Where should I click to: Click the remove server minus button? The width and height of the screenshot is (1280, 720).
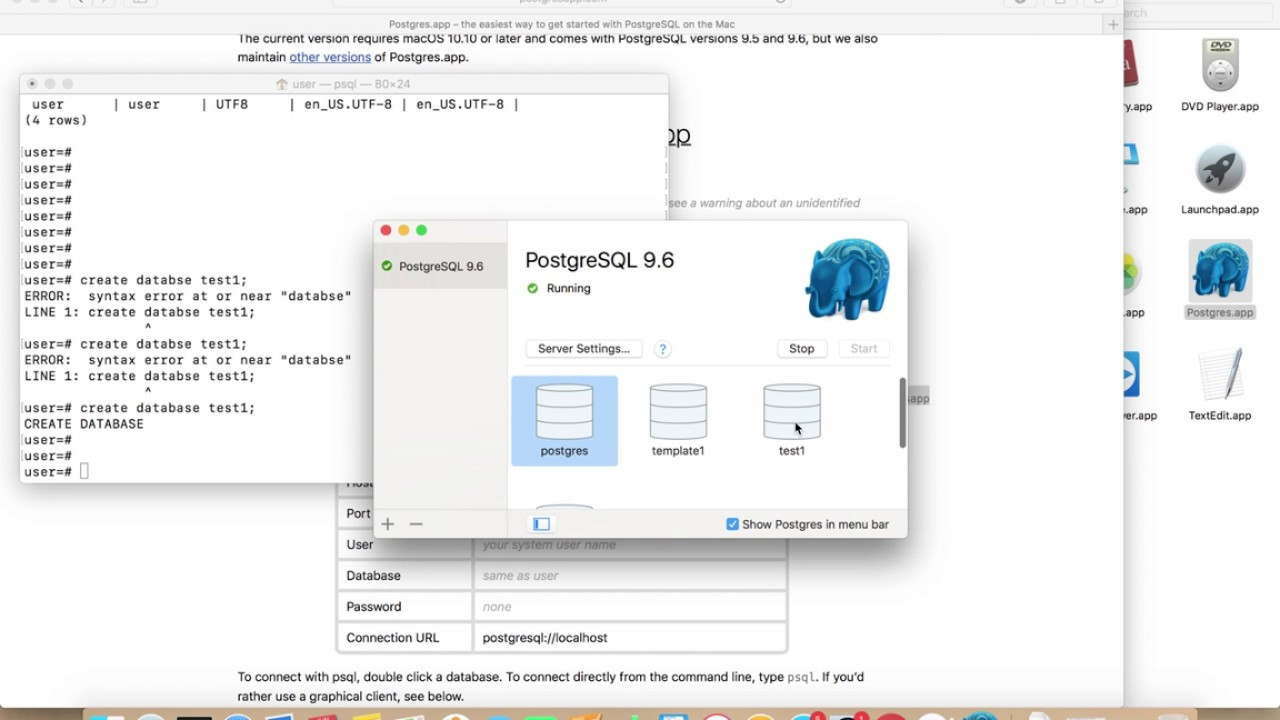416,524
